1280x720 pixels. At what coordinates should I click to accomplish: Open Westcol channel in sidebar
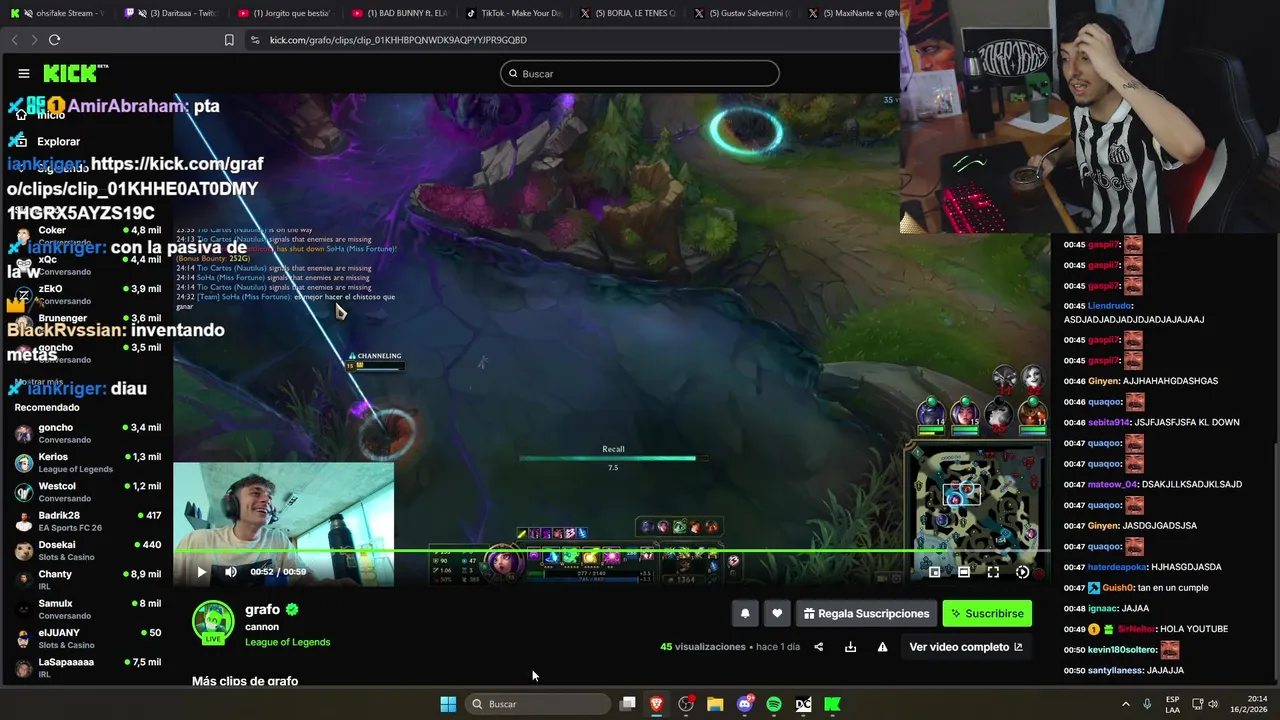[88, 492]
